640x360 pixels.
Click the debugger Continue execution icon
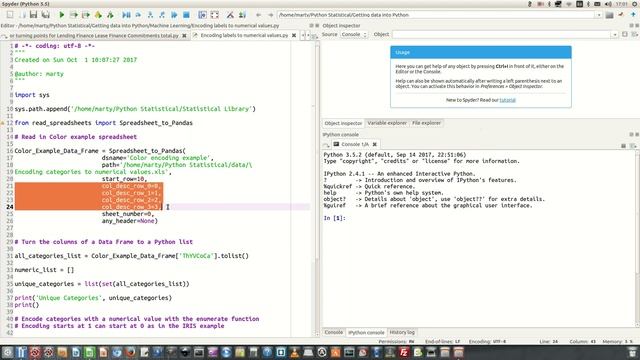click(x=174, y=15)
